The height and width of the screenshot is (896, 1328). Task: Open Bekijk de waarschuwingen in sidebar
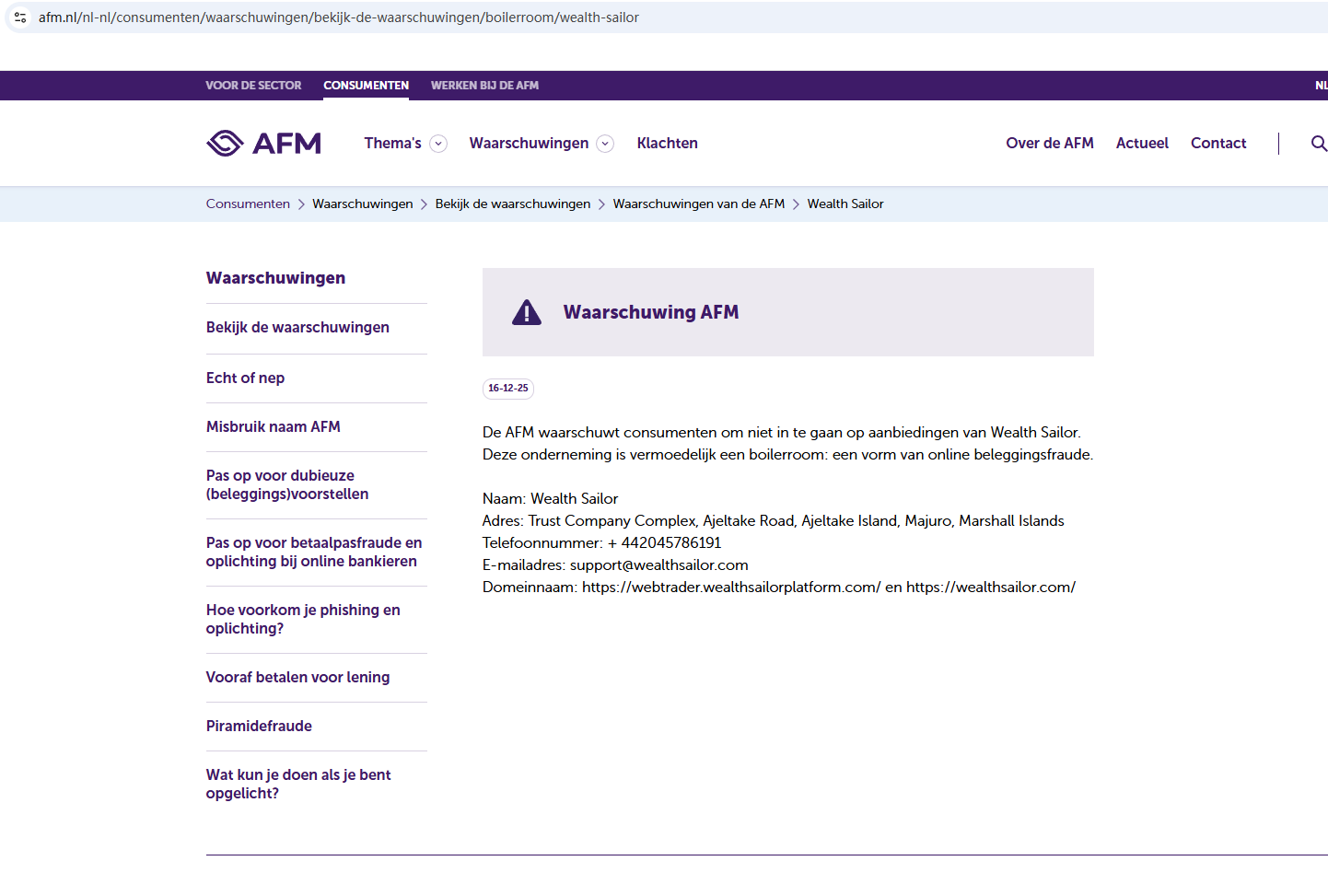click(297, 328)
